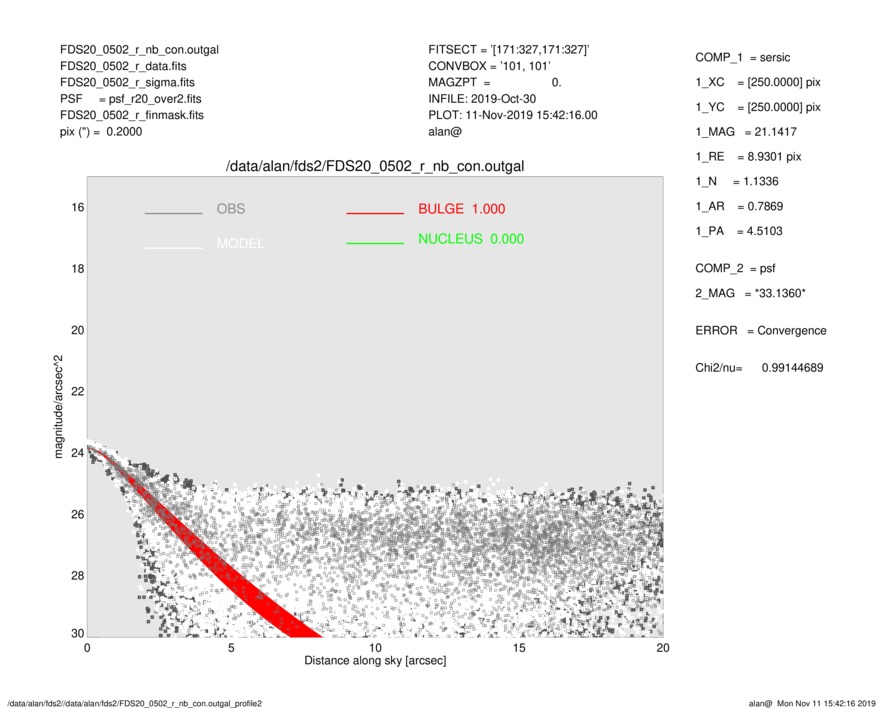Click 1_MAG = 21.1417 value

746,132
